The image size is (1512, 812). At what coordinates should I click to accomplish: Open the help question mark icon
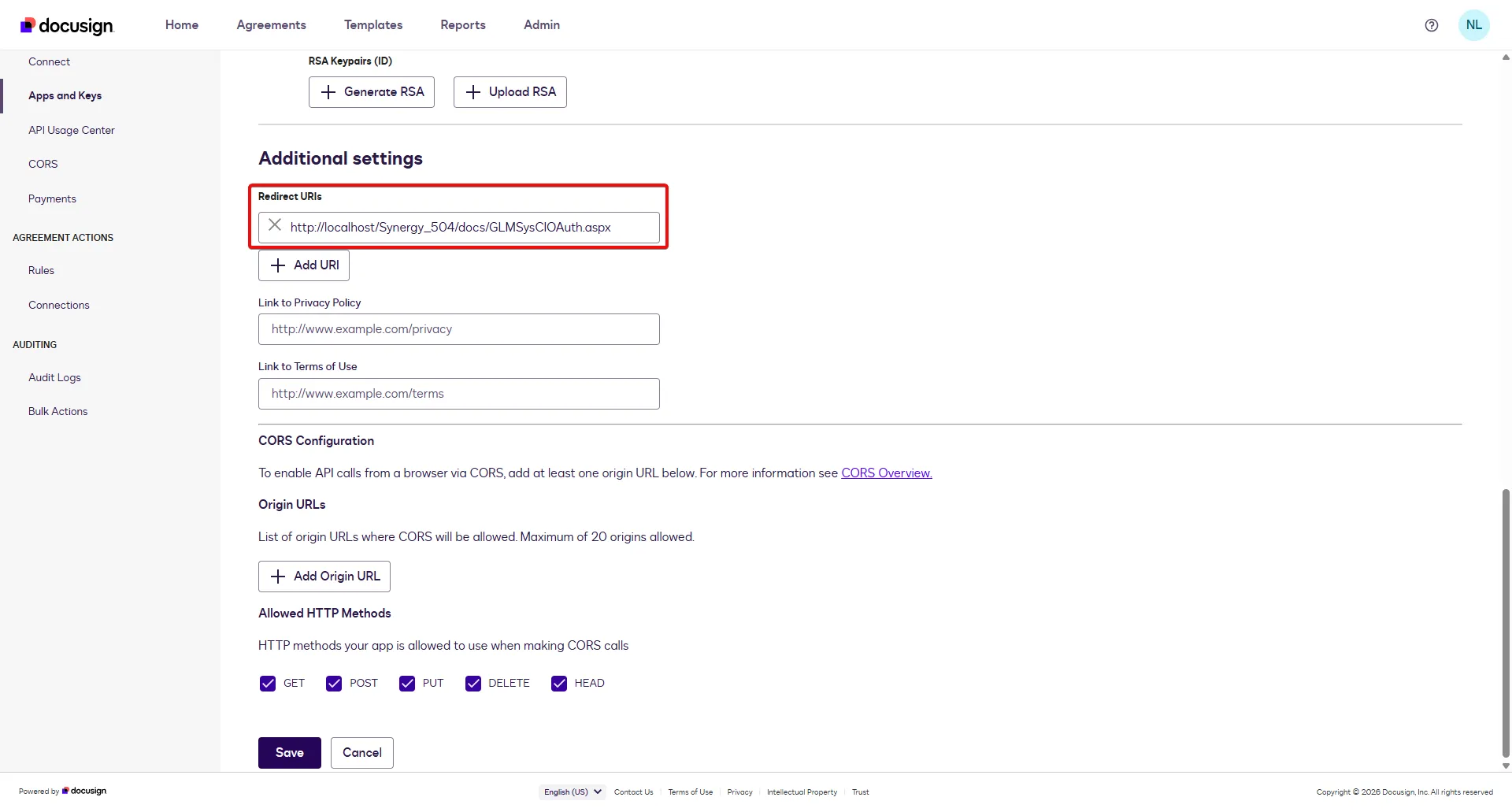coord(1431,25)
